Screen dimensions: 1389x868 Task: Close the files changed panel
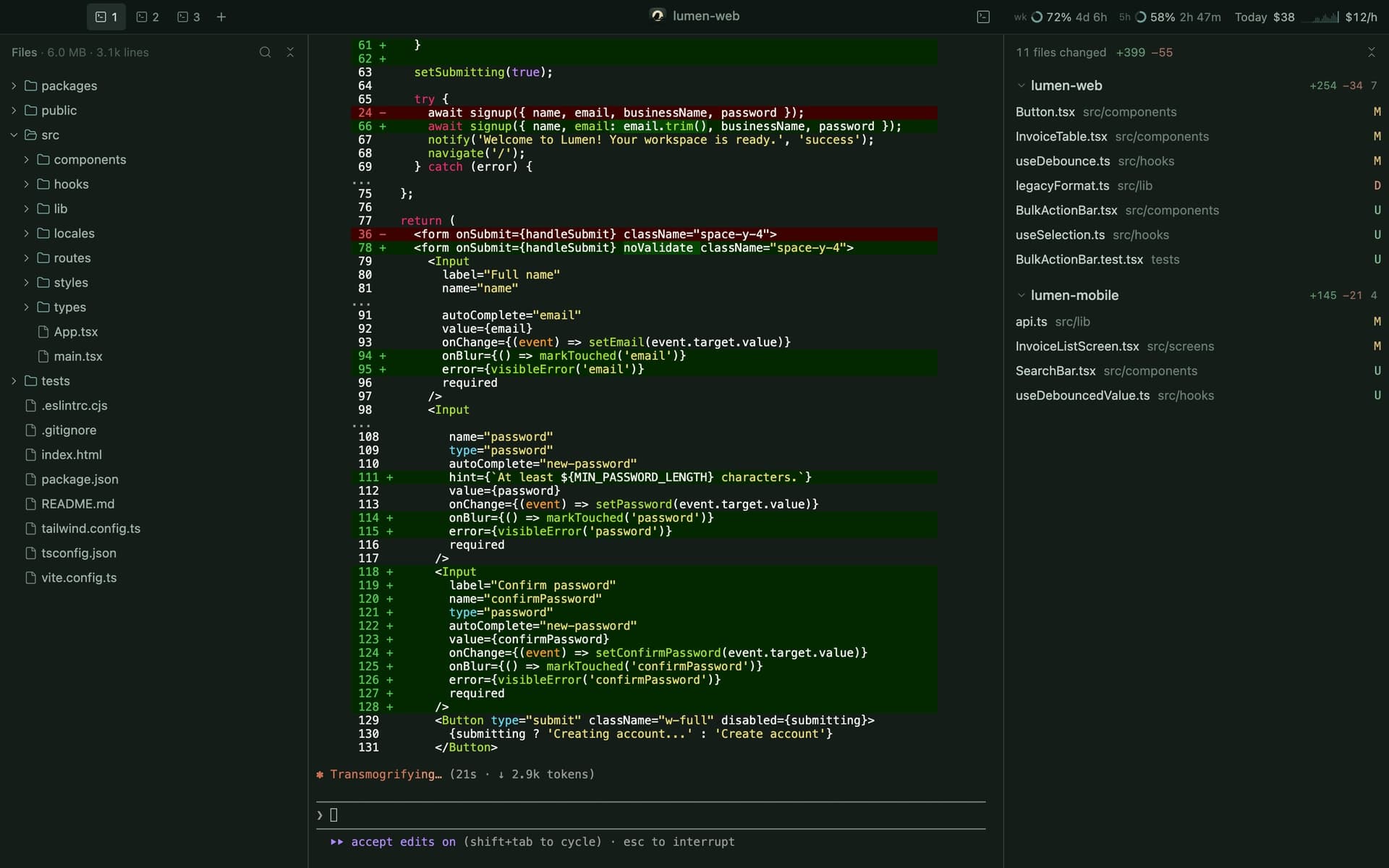pos(1371,52)
